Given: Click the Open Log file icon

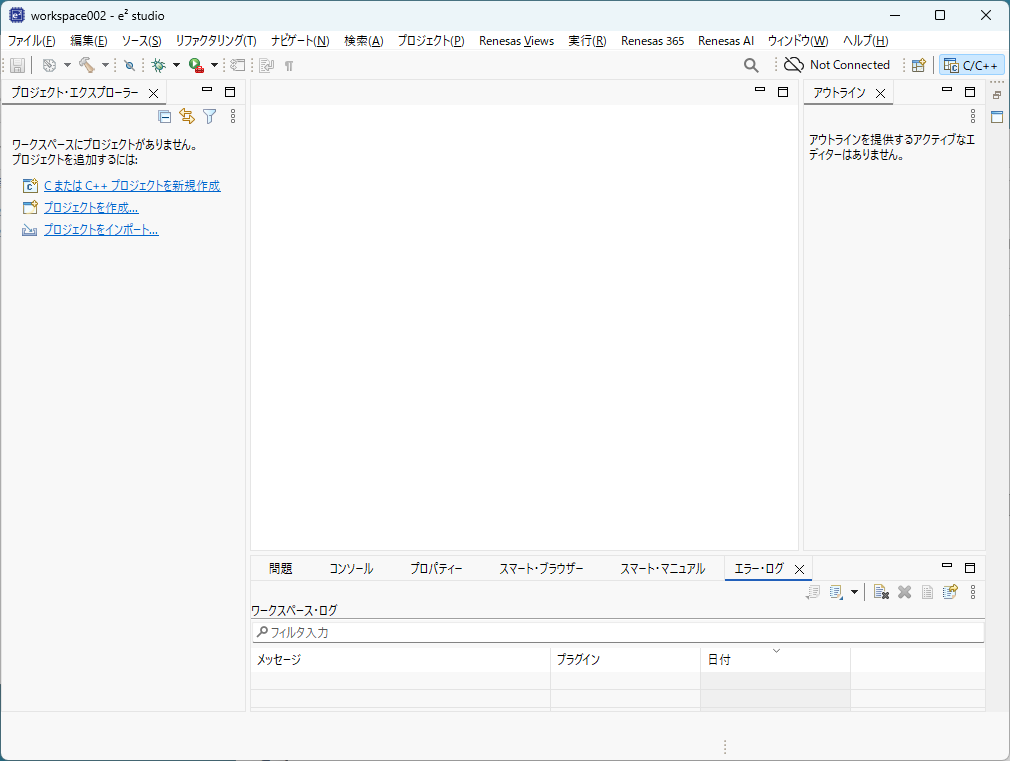Looking at the screenshot, I should (x=927, y=592).
